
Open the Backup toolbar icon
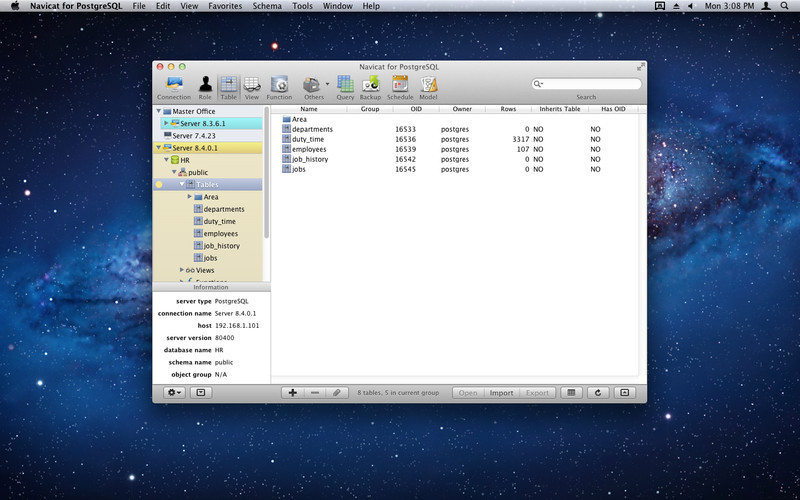click(370, 88)
